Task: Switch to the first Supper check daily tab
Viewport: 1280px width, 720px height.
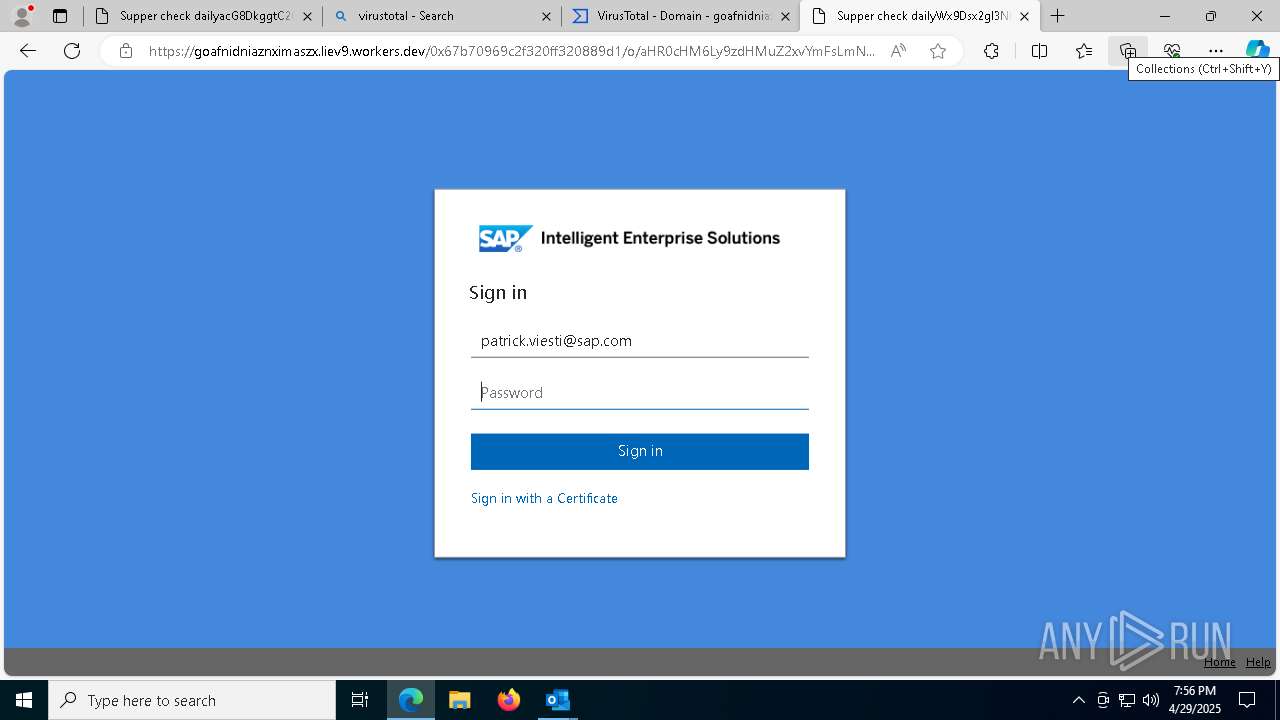Action: [203, 16]
